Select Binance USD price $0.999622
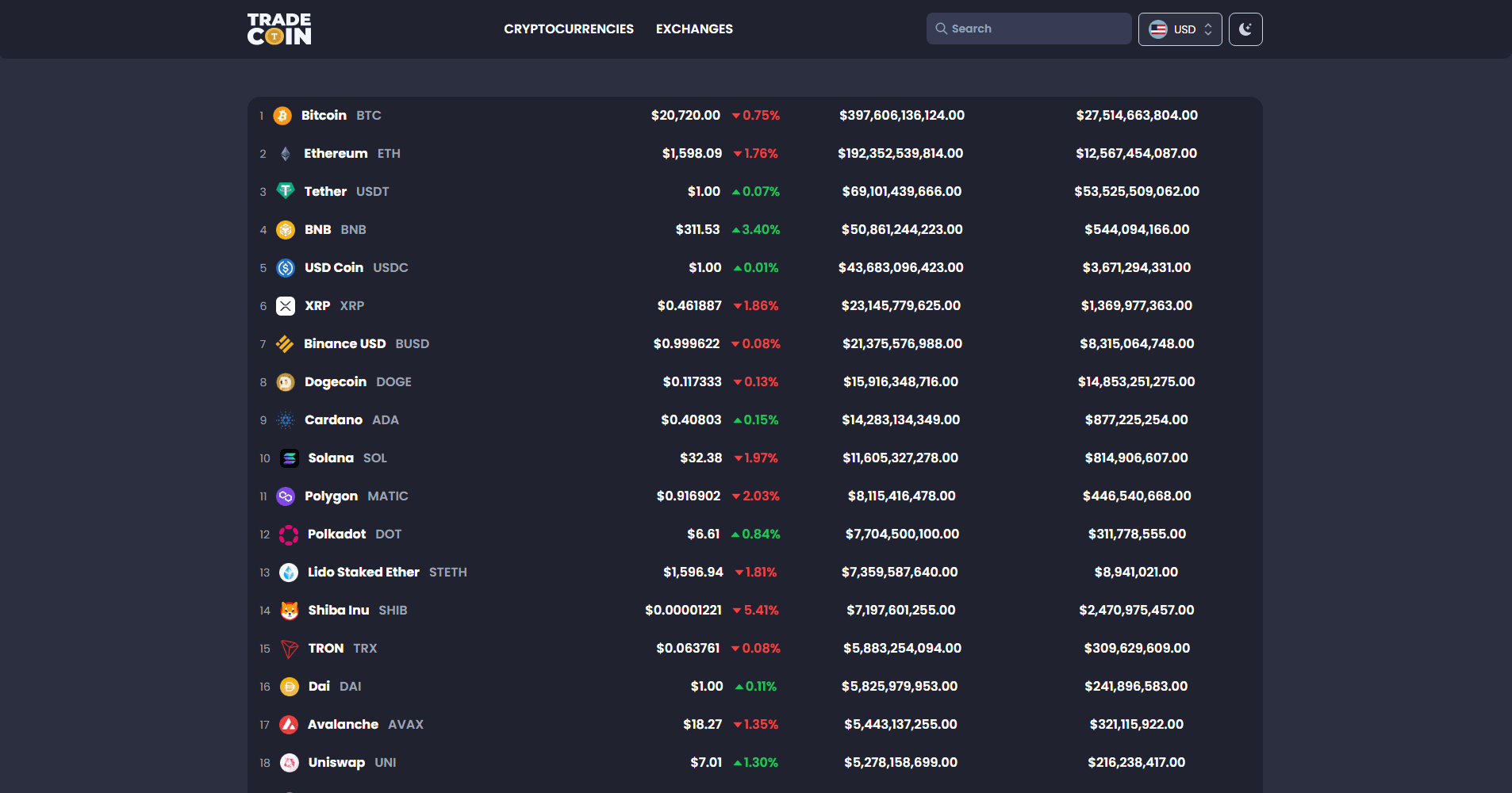 pyautogui.click(x=686, y=343)
